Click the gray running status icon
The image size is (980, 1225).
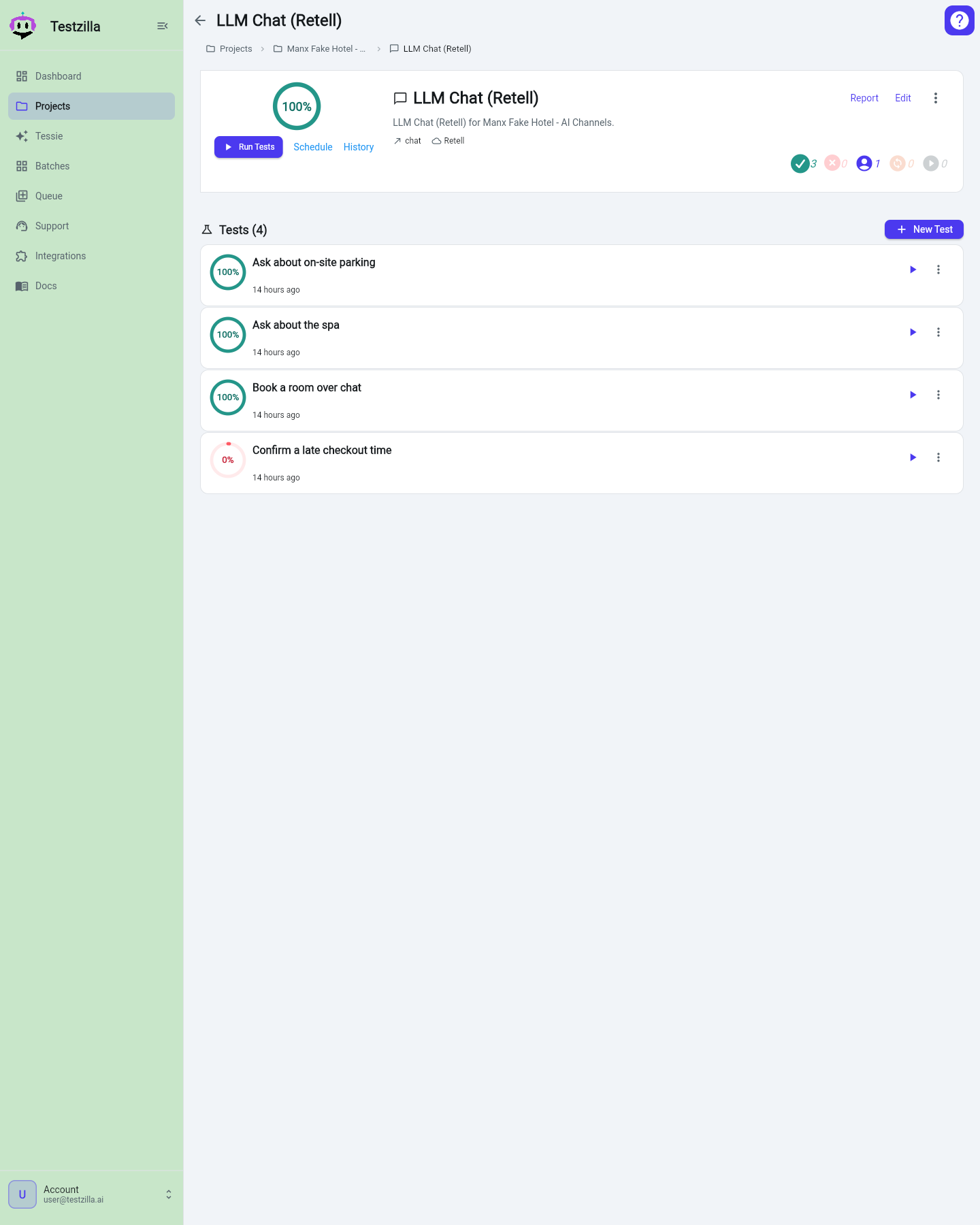tap(931, 163)
